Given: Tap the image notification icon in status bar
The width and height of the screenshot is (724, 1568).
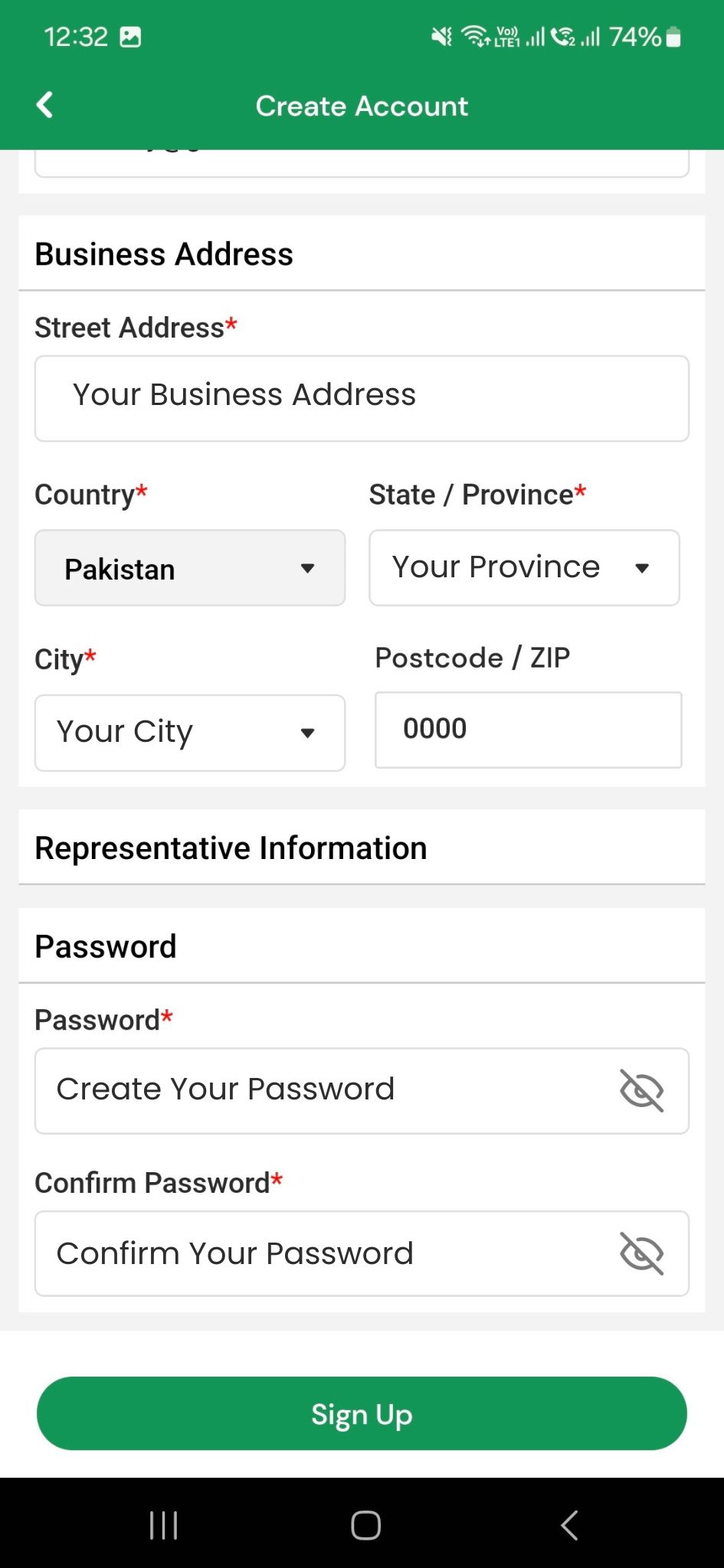Looking at the screenshot, I should 130,37.
